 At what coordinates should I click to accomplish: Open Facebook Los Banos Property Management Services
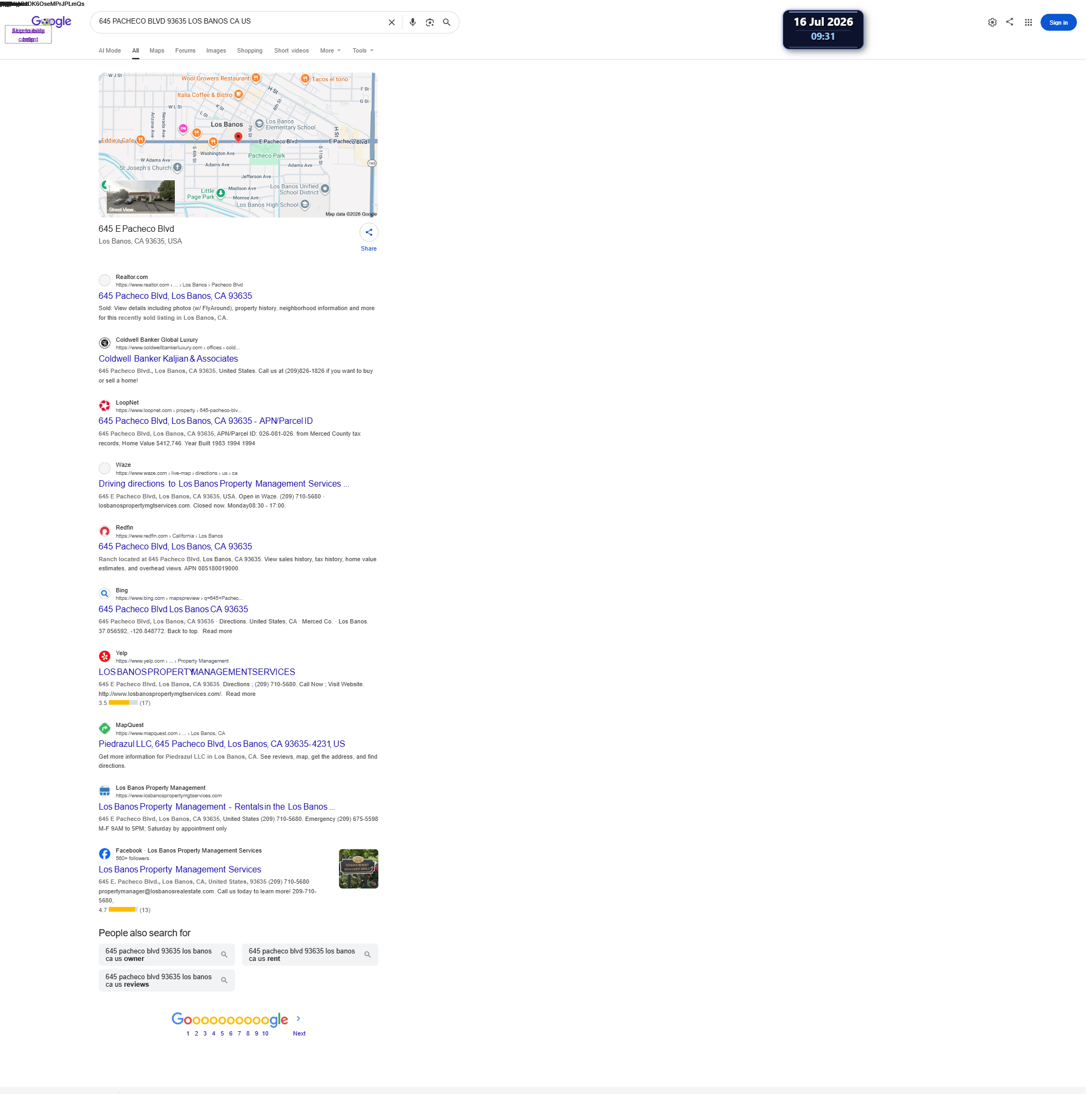pyautogui.click(x=181, y=875)
